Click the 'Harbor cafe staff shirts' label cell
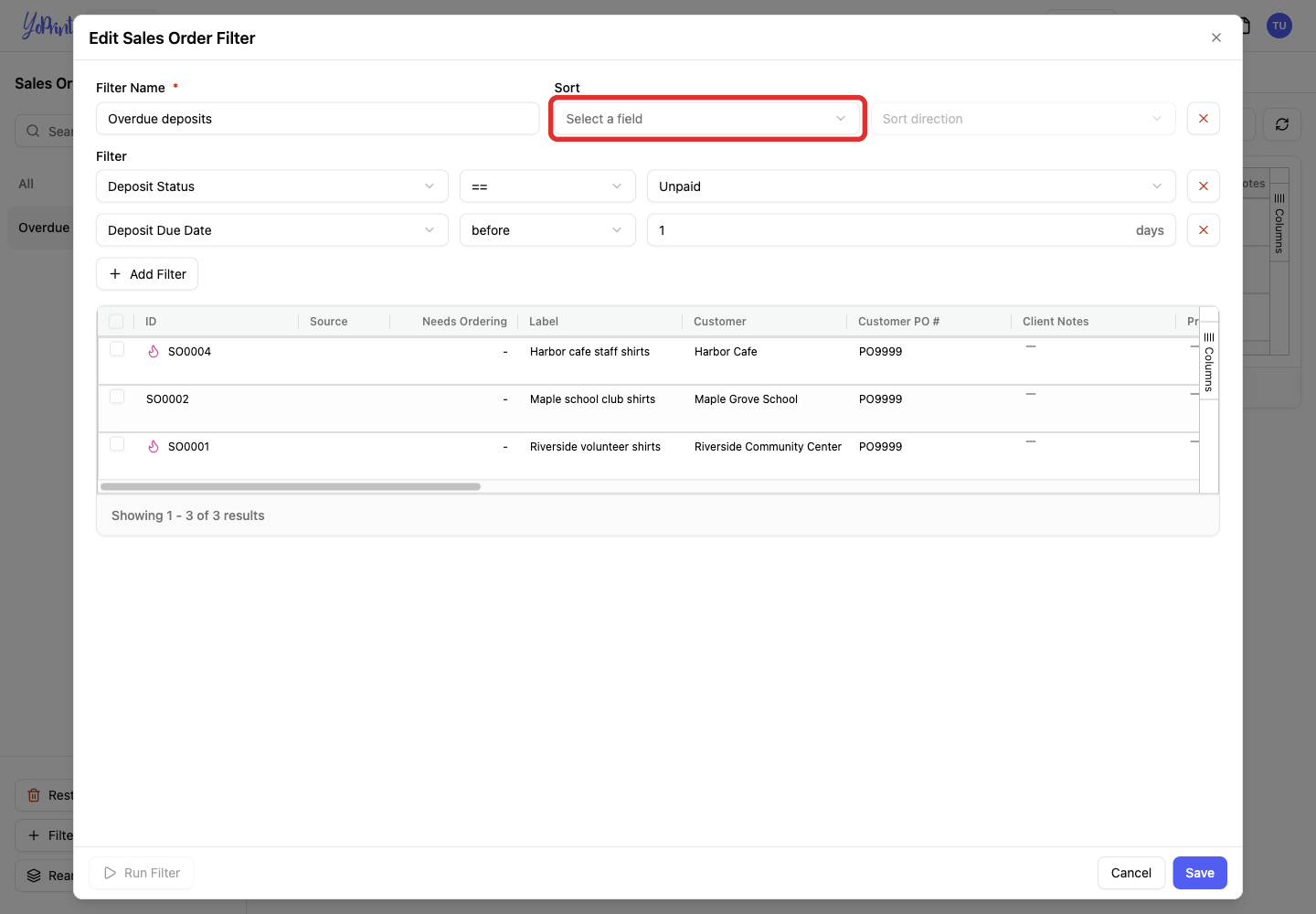The height and width of the screenshot is (914, 1316). click(x=590, y=352)
